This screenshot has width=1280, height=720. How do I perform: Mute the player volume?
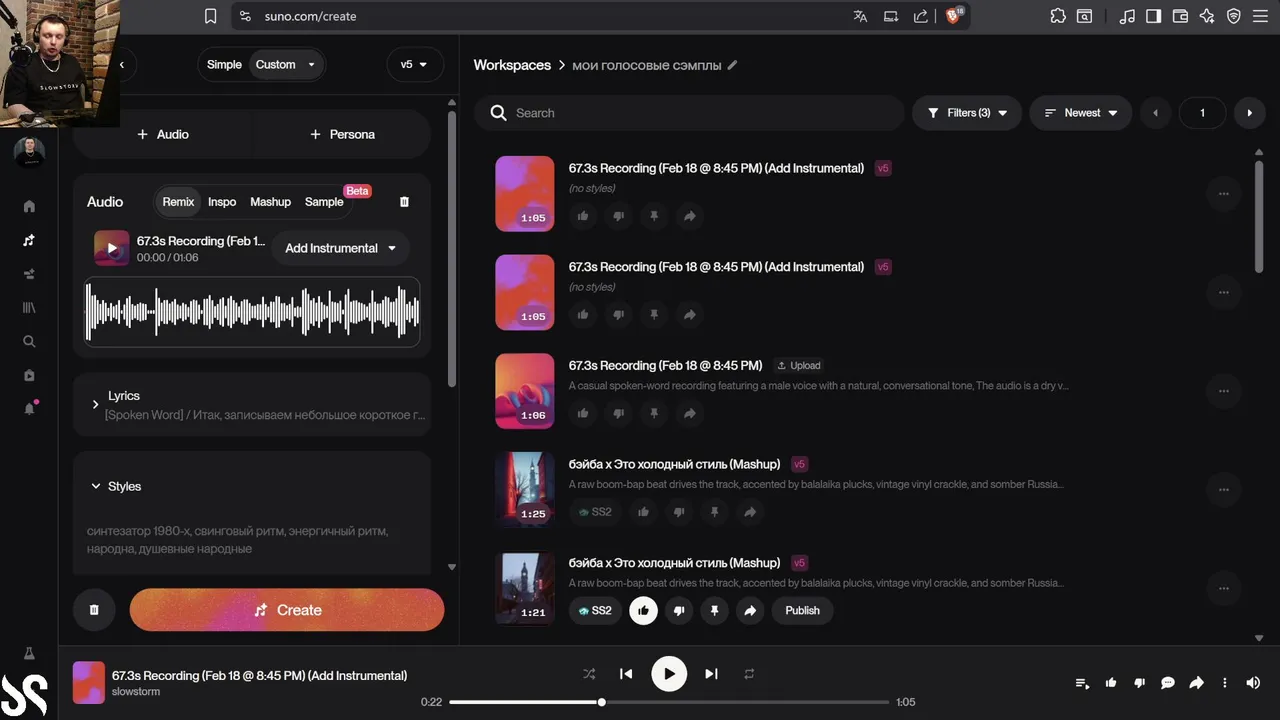click(1253, 683)
